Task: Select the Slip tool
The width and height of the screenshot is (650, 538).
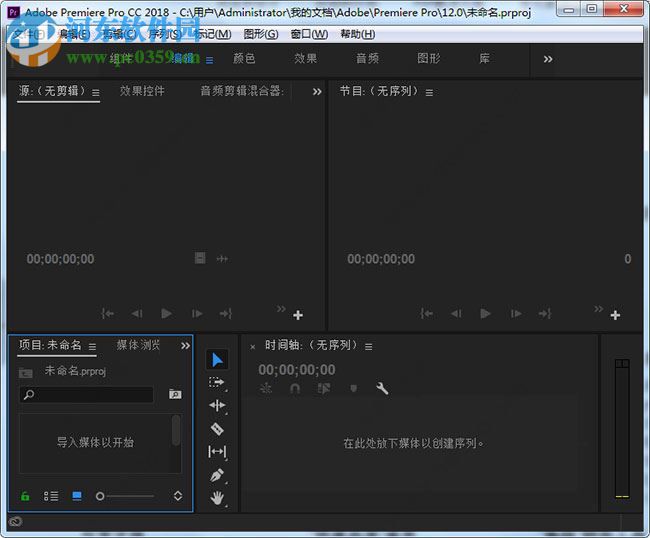Action: click(217, 451)
